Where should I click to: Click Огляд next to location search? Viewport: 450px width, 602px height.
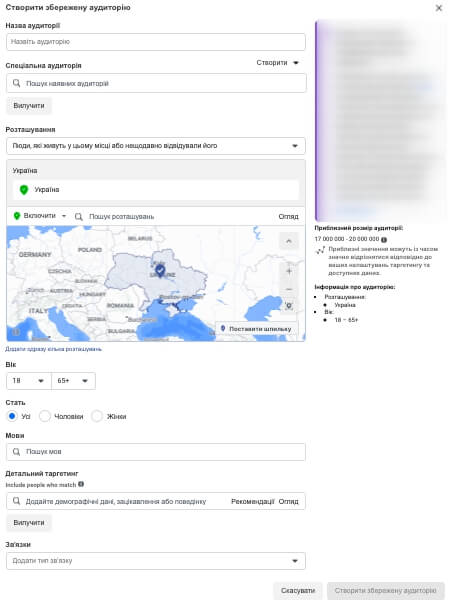tap(288, 217)
